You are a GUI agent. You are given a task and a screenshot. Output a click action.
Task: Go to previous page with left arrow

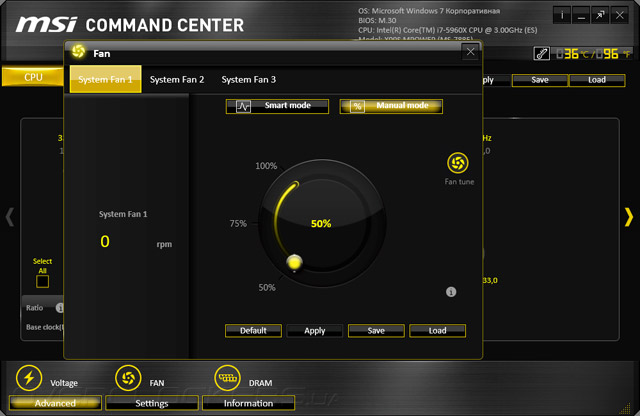coord(10,217)
